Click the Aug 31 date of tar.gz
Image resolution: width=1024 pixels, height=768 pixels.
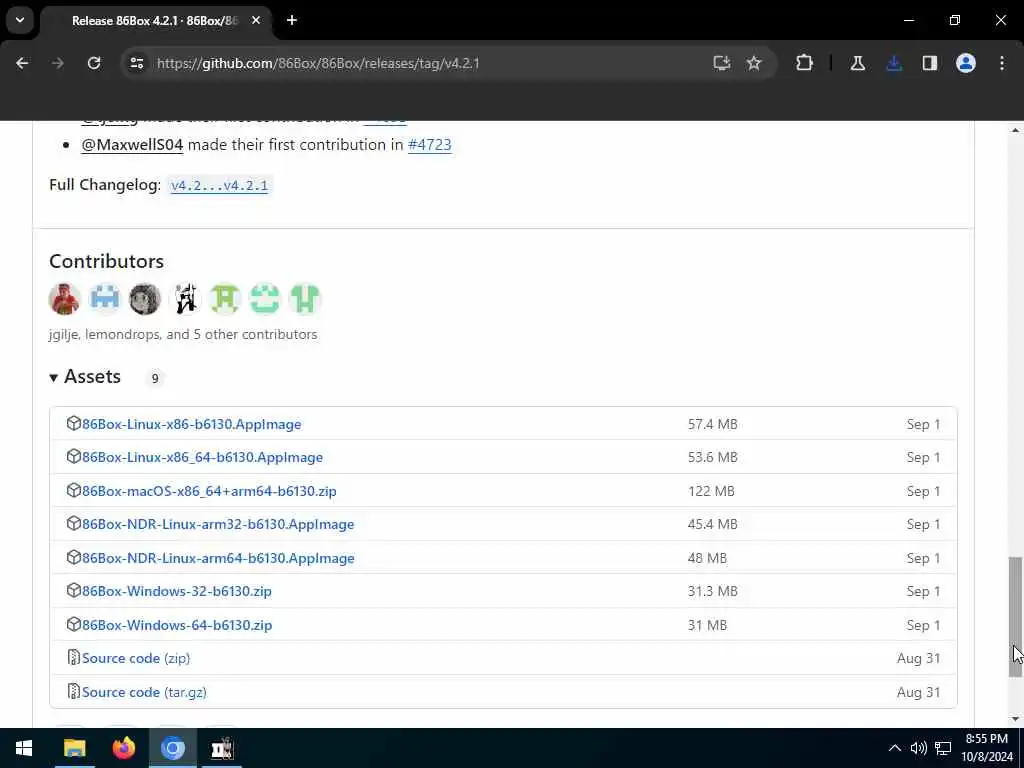(918, 692)
